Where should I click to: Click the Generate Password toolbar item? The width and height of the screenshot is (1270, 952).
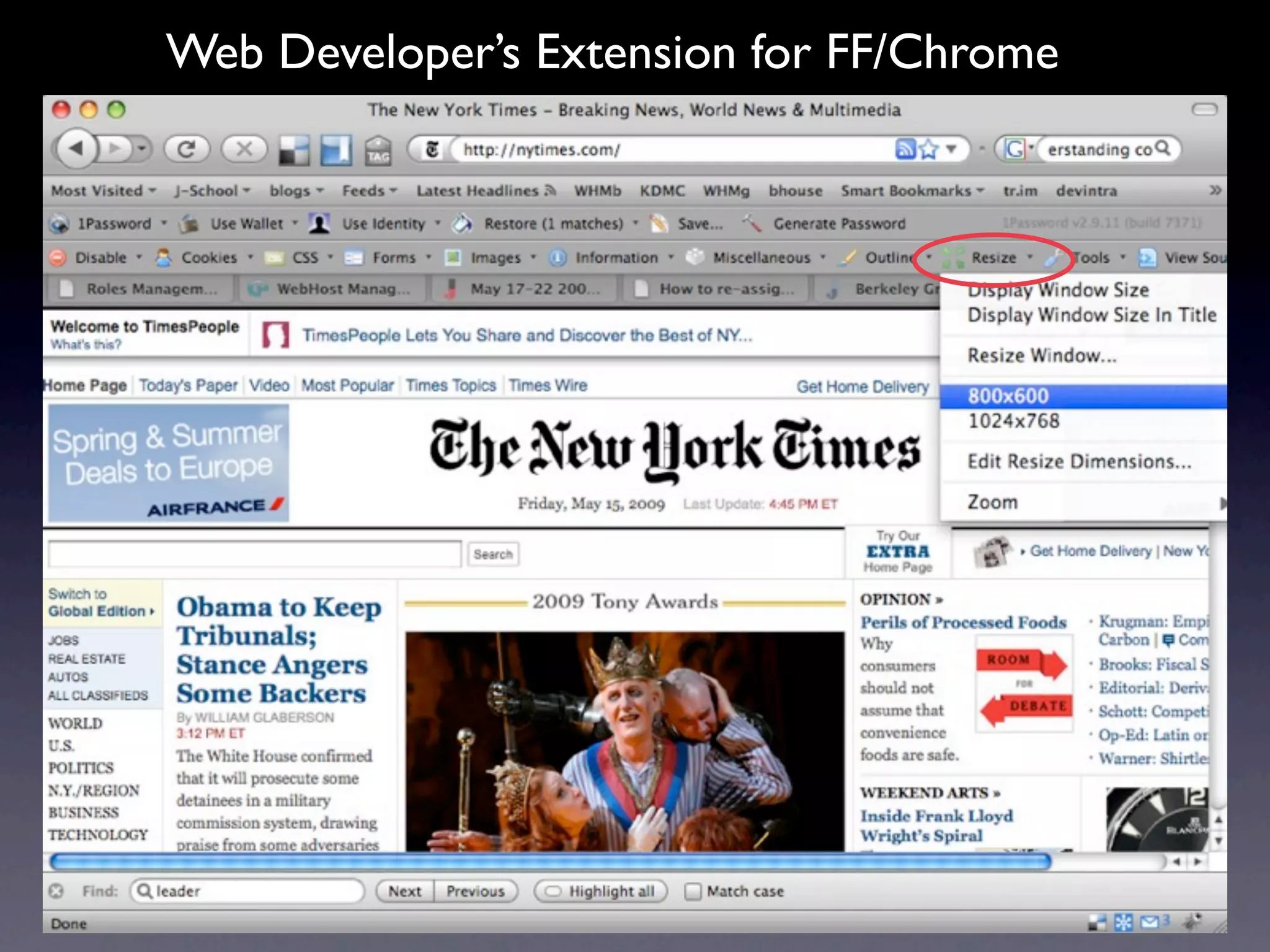tap(824, 224)
